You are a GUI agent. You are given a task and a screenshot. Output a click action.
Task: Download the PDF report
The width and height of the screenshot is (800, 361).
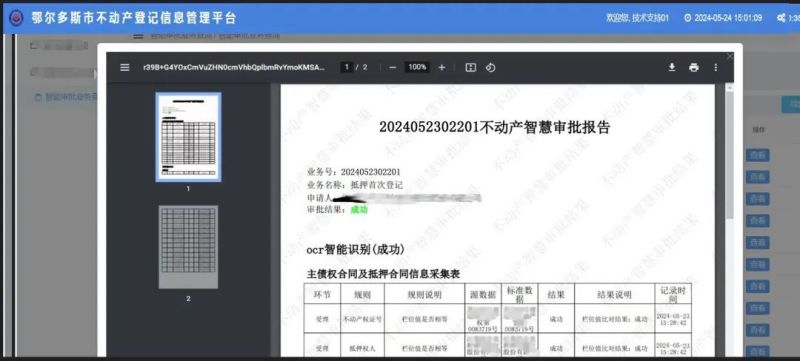pos(672,67)
